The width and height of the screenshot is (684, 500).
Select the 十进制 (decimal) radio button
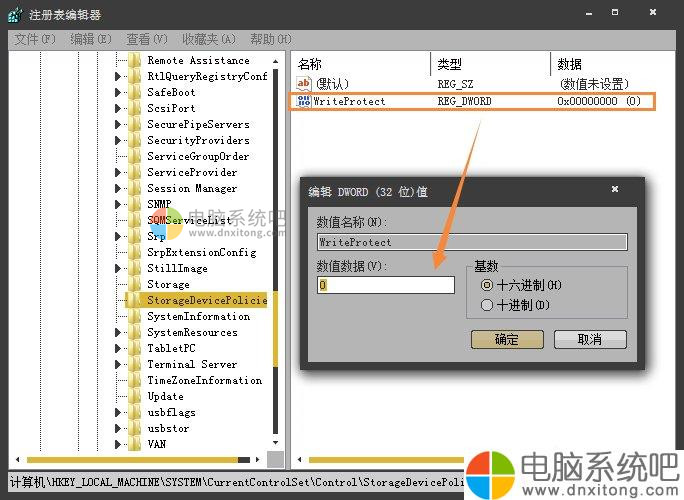pos(488,305)
